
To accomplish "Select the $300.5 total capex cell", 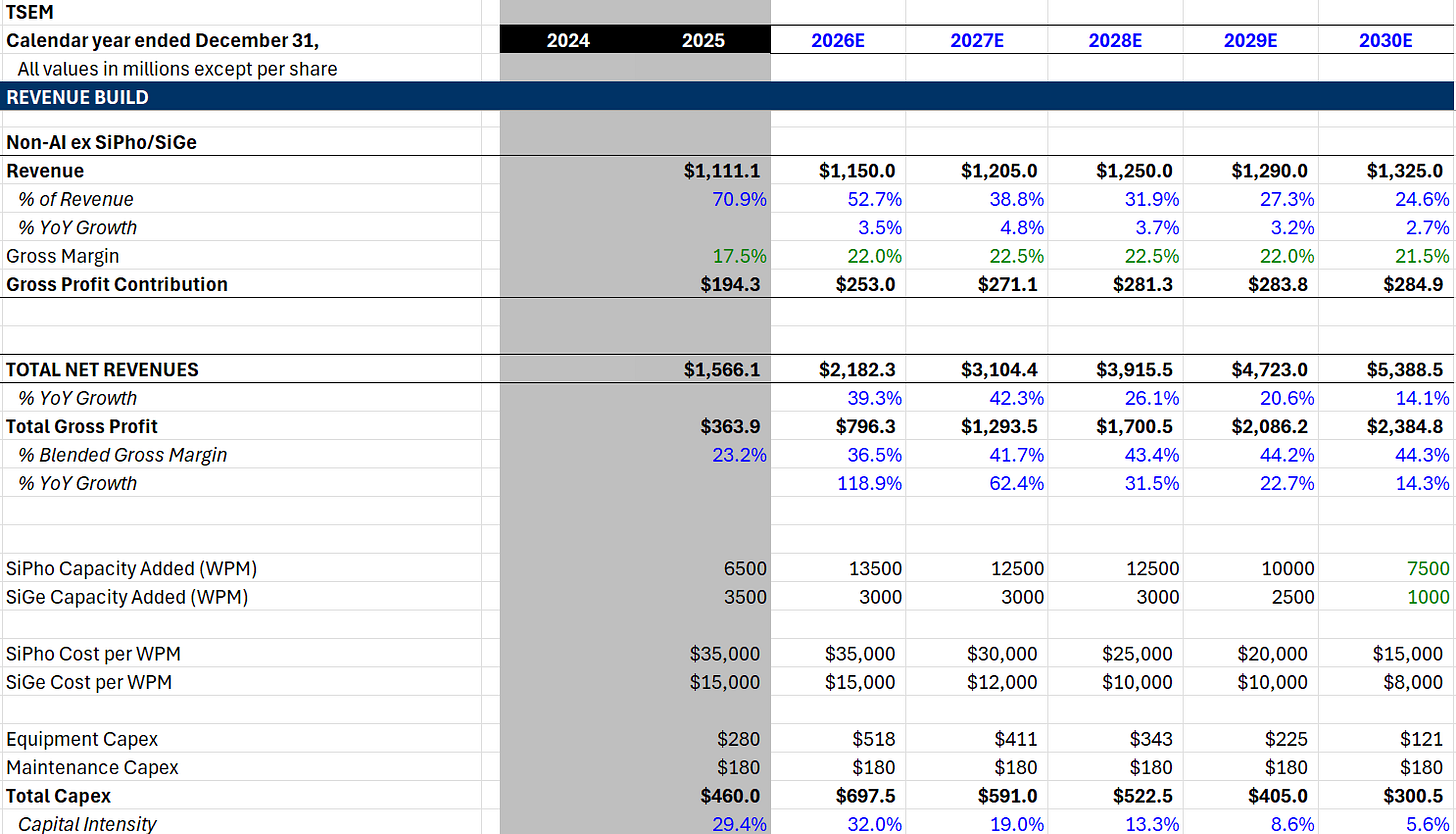I will point(1414,796).
